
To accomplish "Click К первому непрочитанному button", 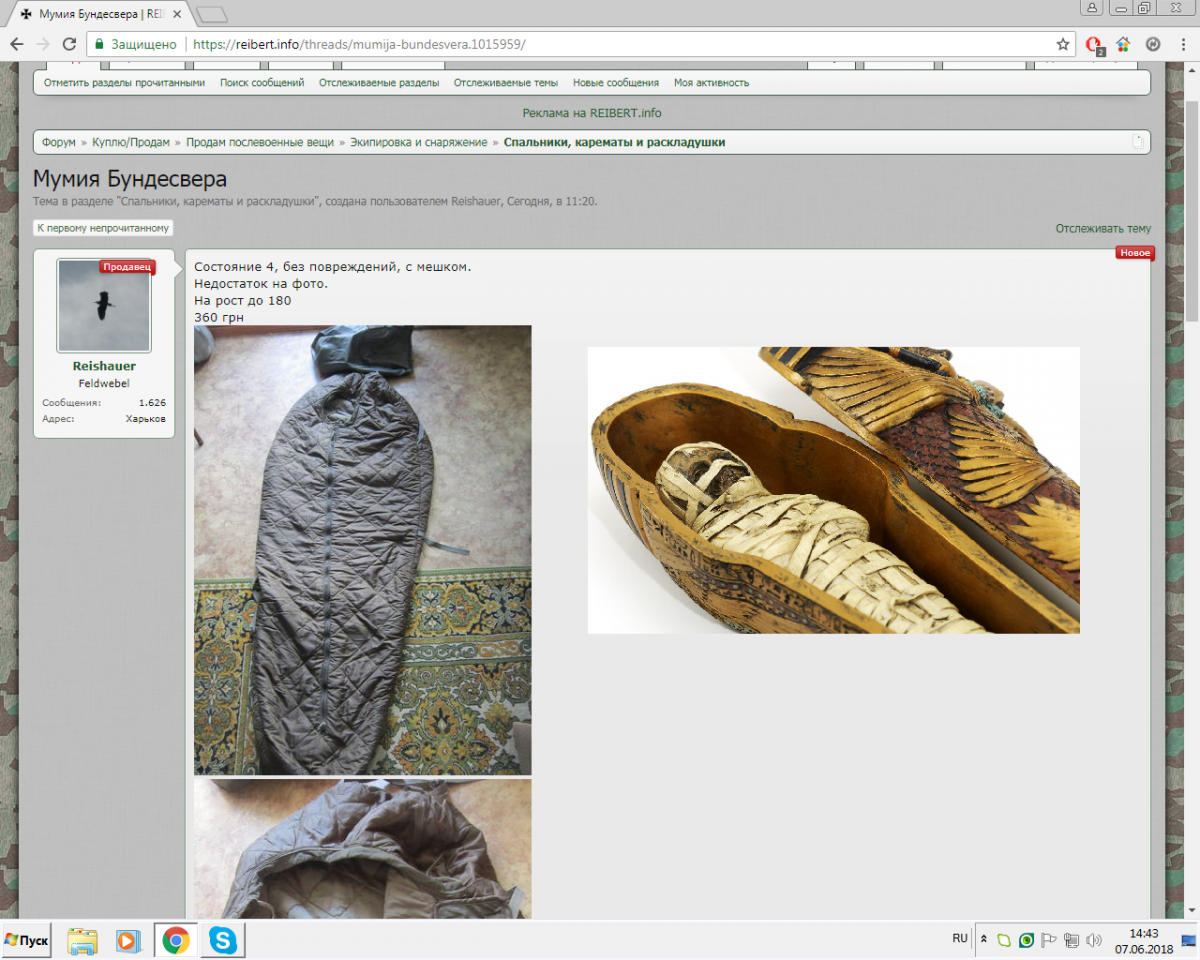I will (x=103, y=228).
